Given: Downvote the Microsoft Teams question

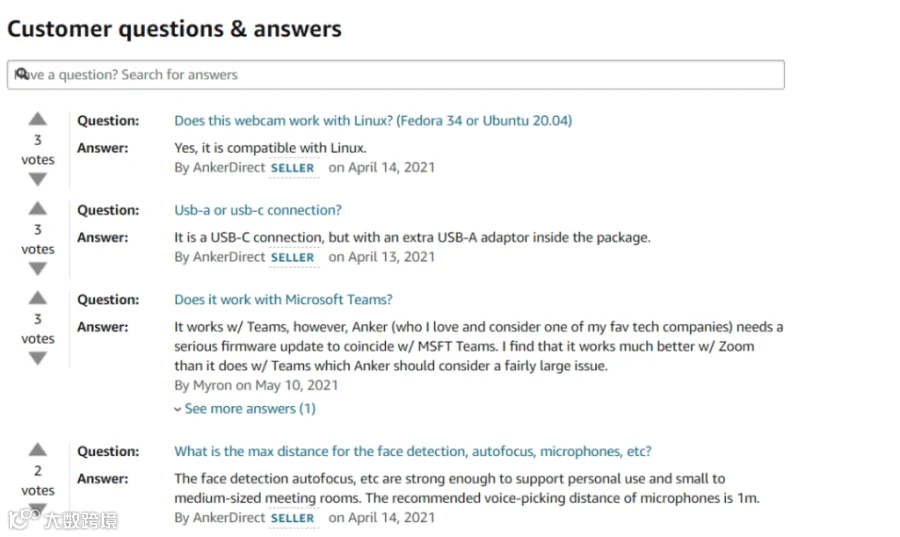Looking at the screenshot, I should 37,359.
